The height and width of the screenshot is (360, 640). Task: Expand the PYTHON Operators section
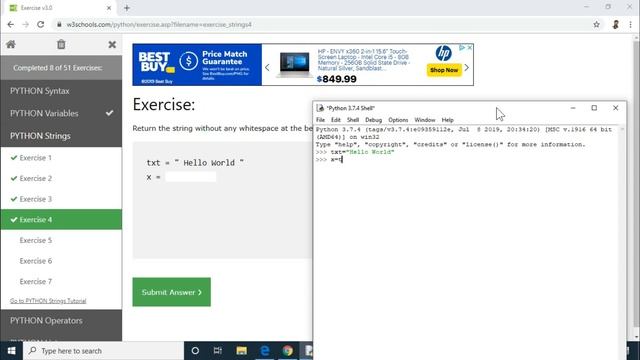pos(61,321)
